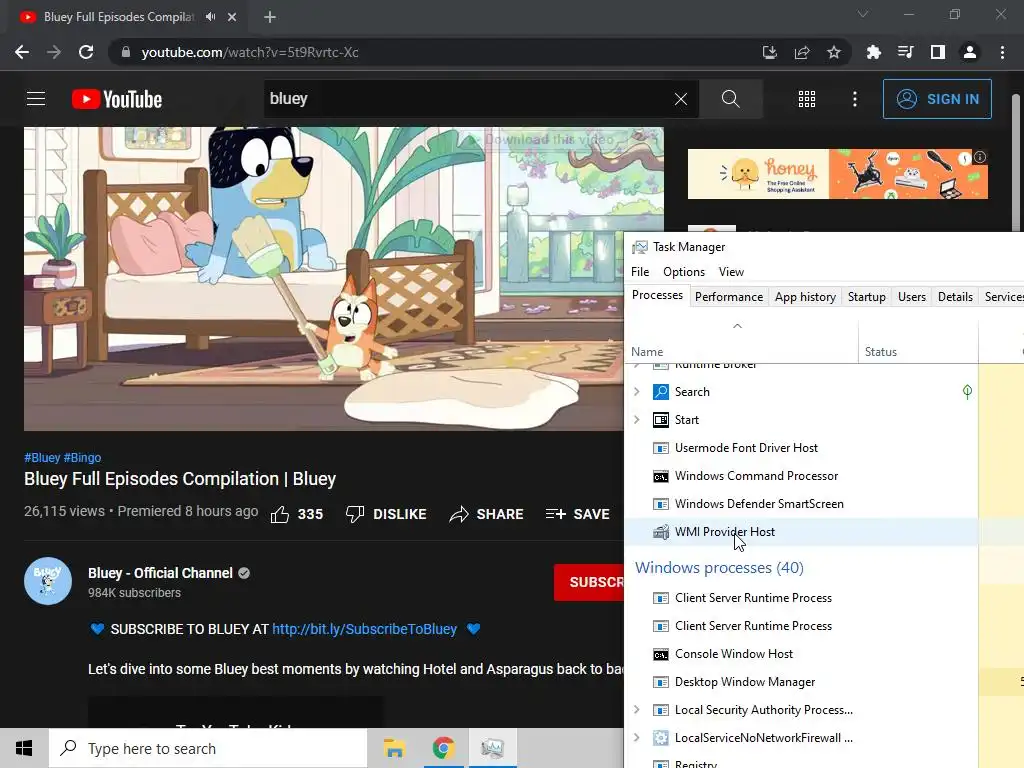The image size is (1024, 768).
Task: Open Chrome three-dot menu
Action: coord(1002,52)
